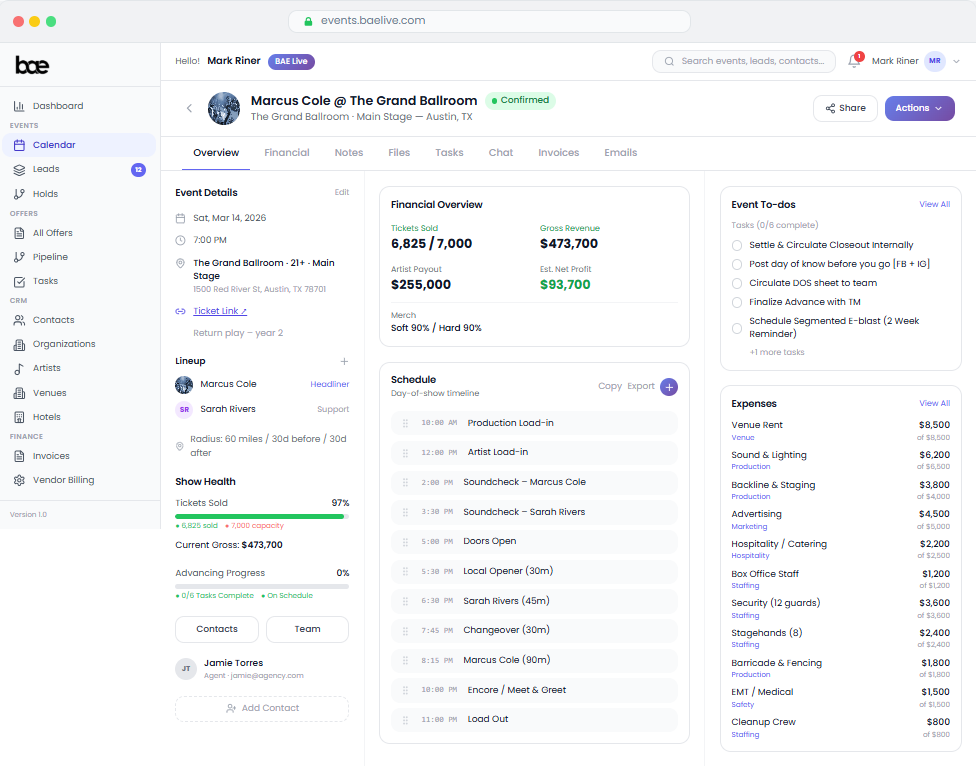This screenshot has width=976, height=766.
Task: Open Artists in the sidebar
Action: point(47,368)
